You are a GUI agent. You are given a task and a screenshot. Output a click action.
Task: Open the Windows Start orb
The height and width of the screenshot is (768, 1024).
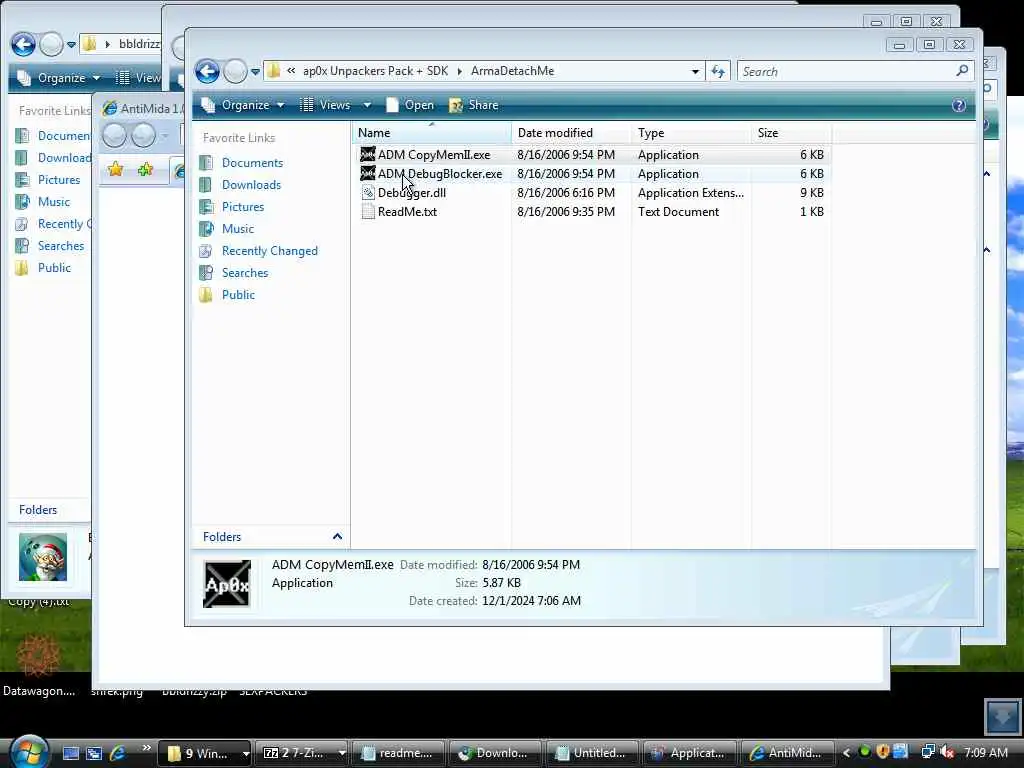pyautogui.click(x=29, y=752)
